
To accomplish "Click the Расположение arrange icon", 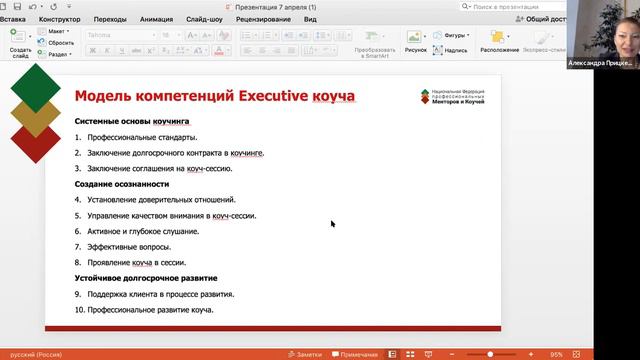I will pos(498,37).
